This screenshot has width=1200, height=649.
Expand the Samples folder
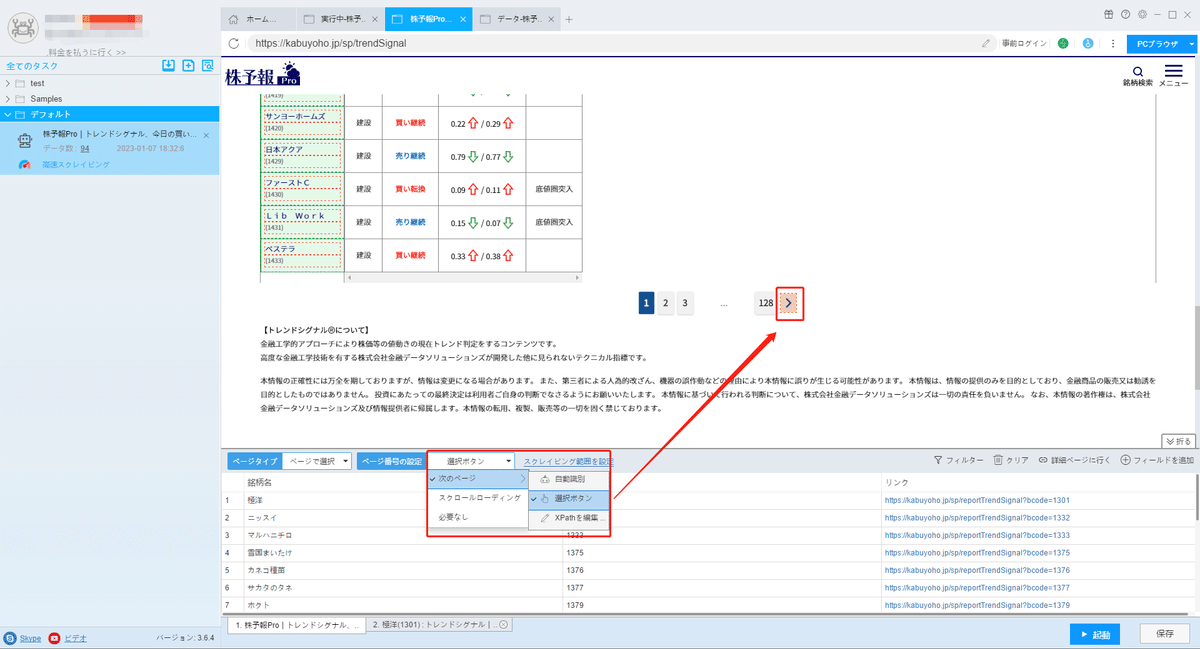[9, 99]
